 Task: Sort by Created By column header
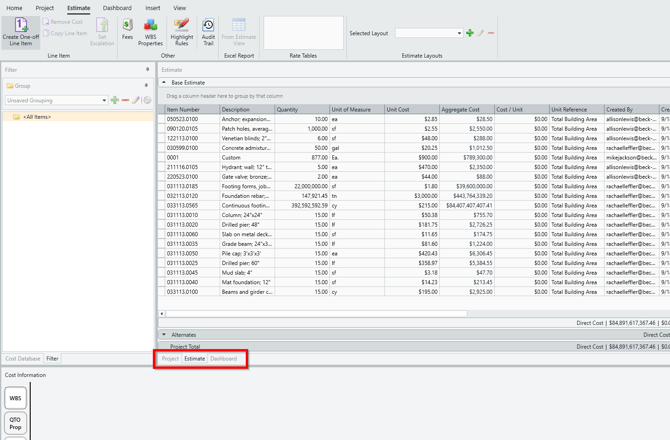coord(632,109)
